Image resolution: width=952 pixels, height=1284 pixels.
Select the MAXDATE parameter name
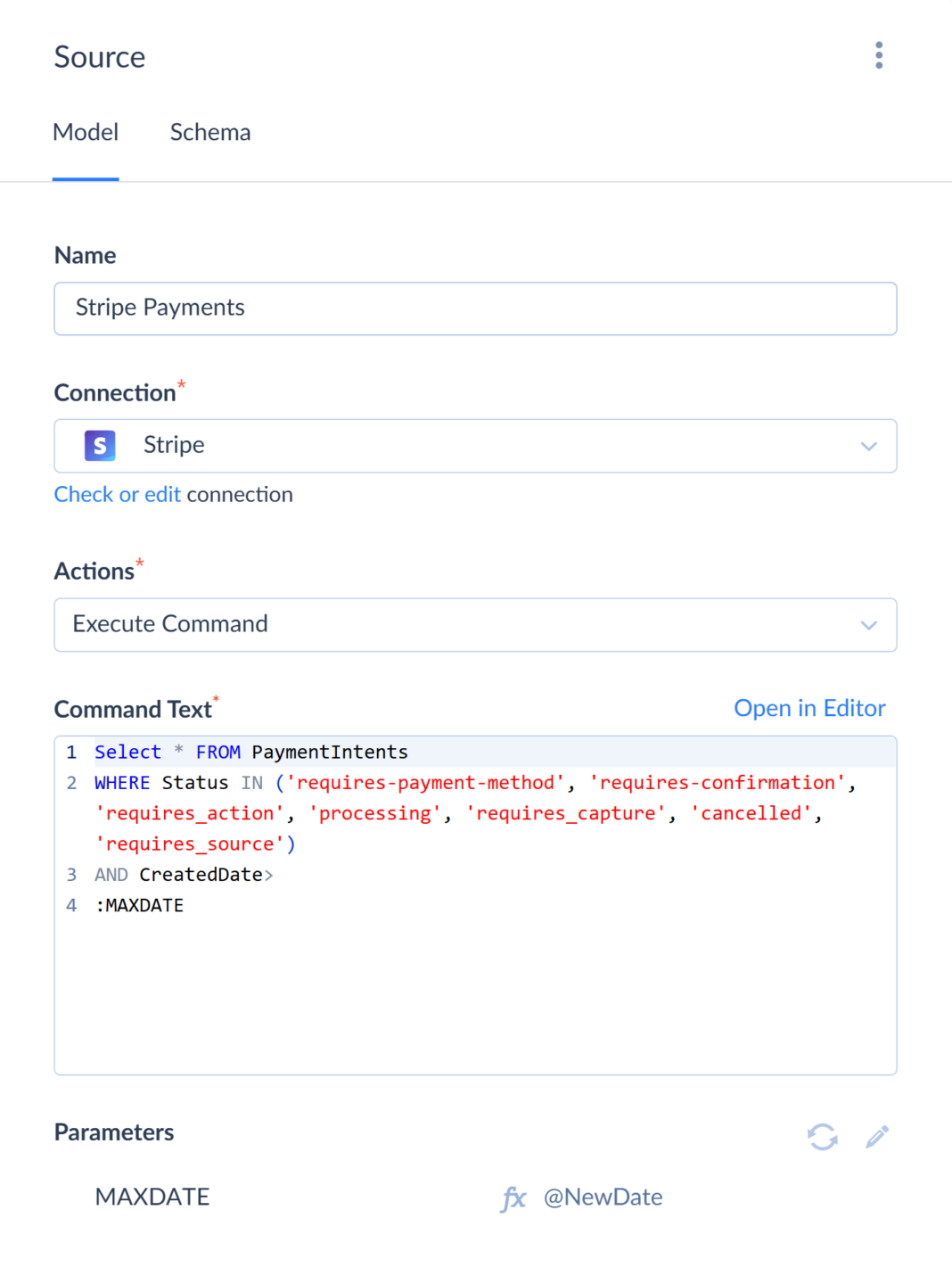[x=152, y=1198]
